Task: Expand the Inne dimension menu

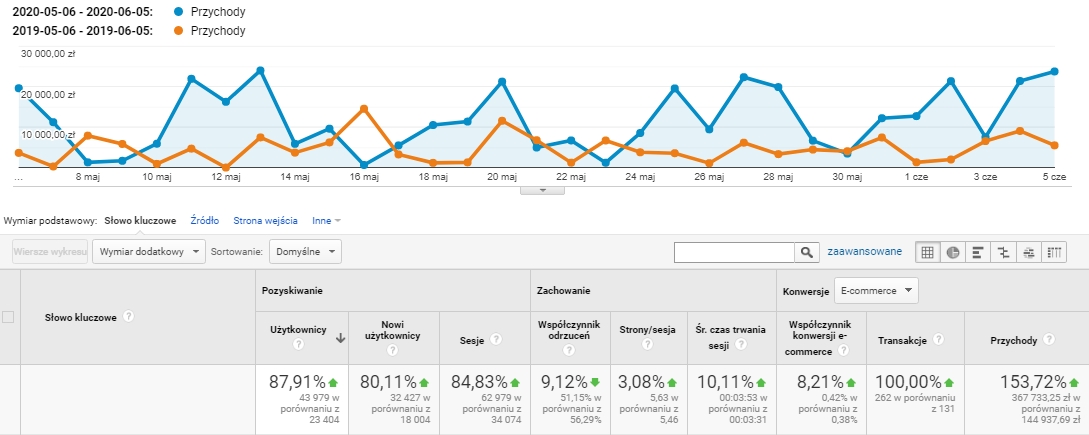Action: pos(326,221)
